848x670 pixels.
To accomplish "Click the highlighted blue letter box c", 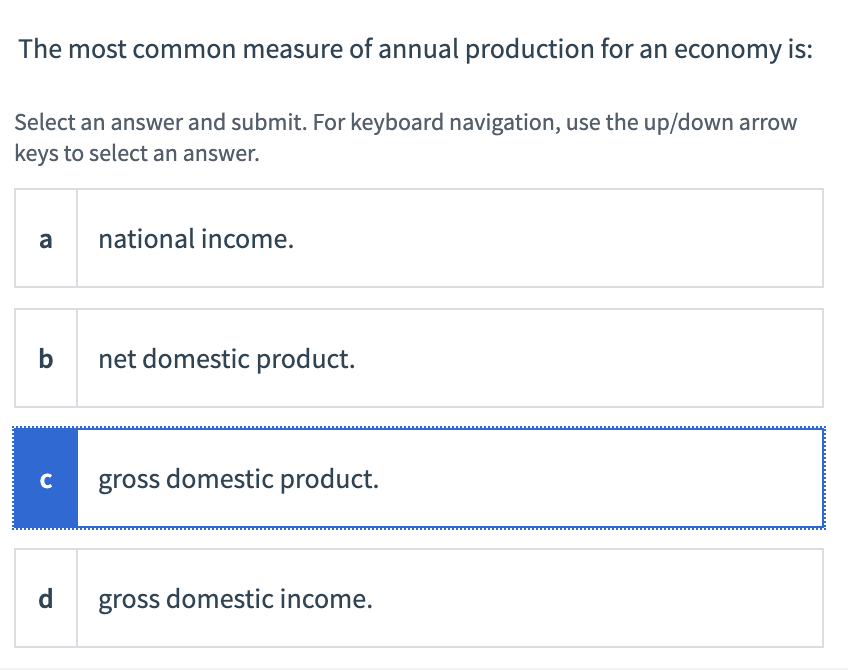I will coord(45,478).
